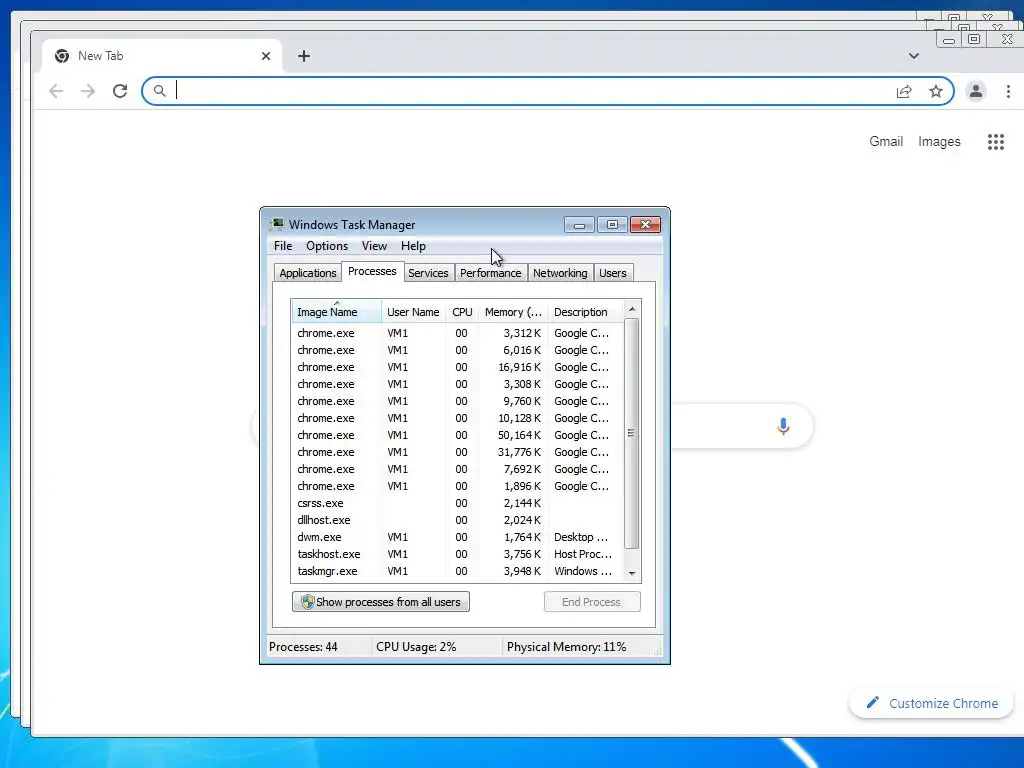Click the Task Manager title bar icon
The height and width of the screenshot is (768, 1024).
click(x=277, y=225)
